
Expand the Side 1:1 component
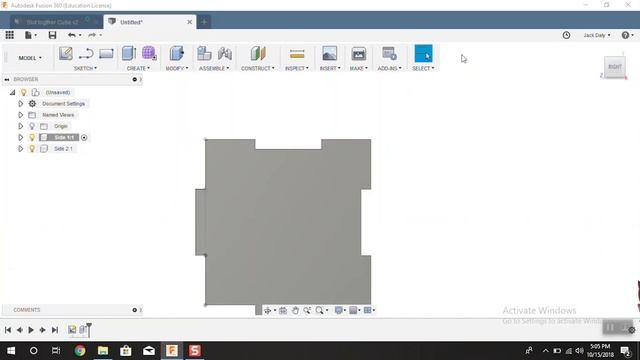[x=20, y=138]
